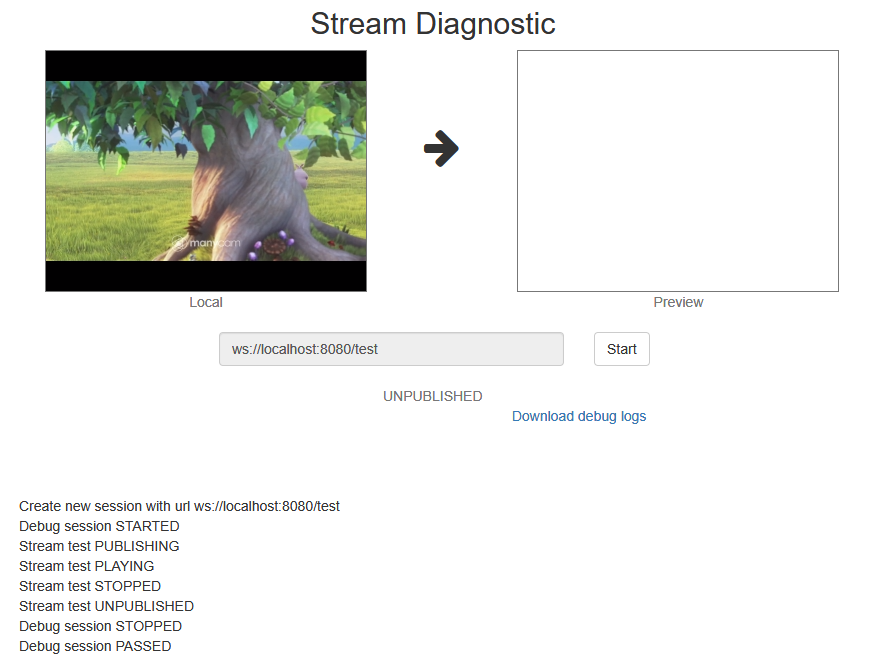Click the 'Stream test PUBLISHING' log entry

coord(99,546)
